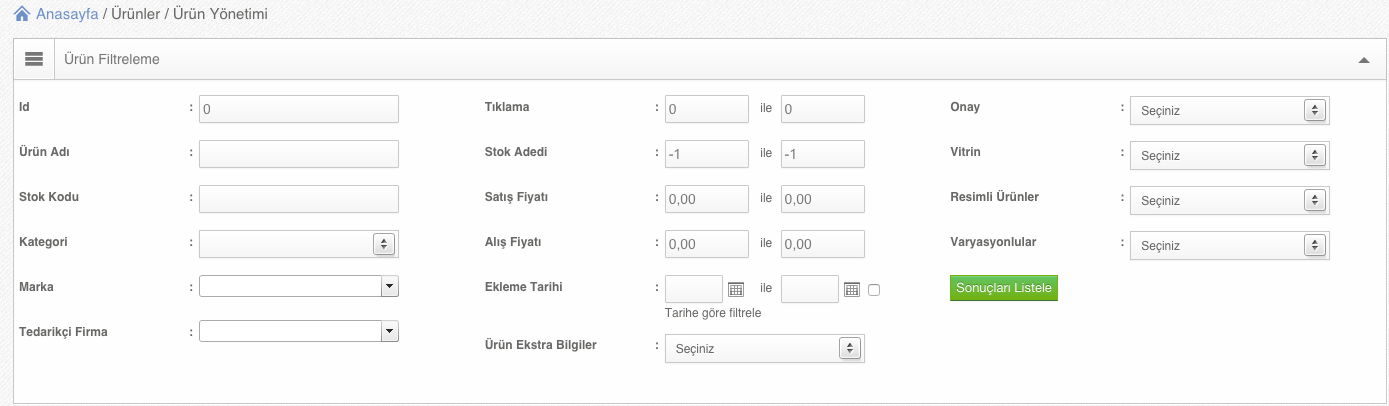Open the Vitrin select list
1389x406 pixels.
pos(1229,155)
